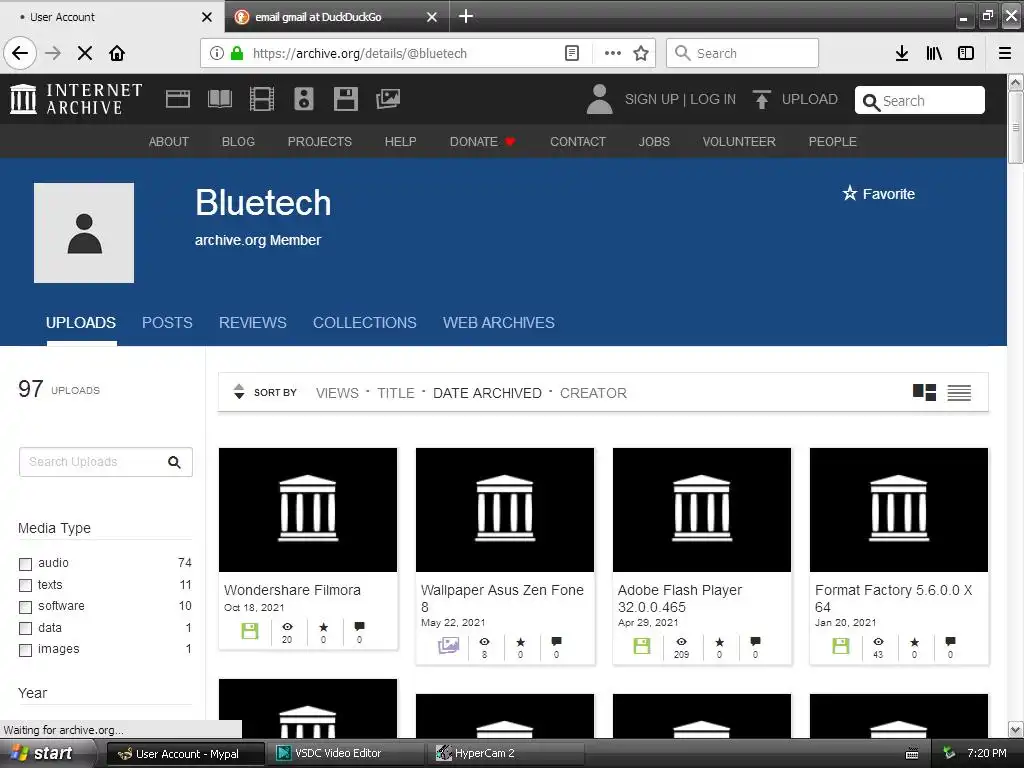Viewport: 1024px width, 768px height.
Task: Go back with browser back arrow
Action: click(x=20, y=53)
